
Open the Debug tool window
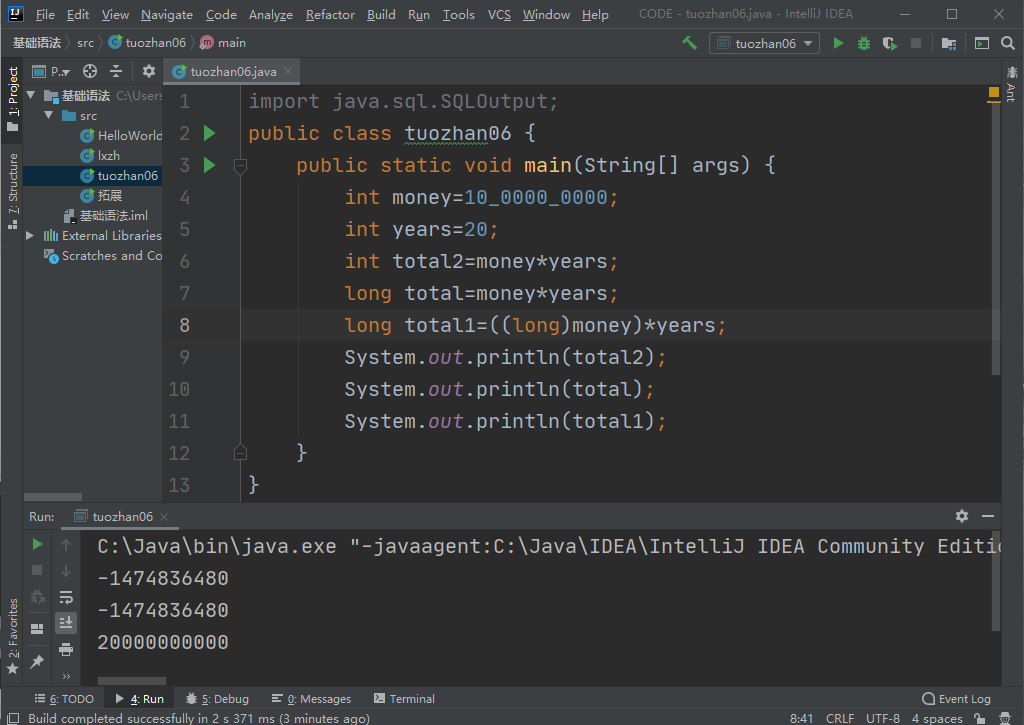tap(218, 699)
